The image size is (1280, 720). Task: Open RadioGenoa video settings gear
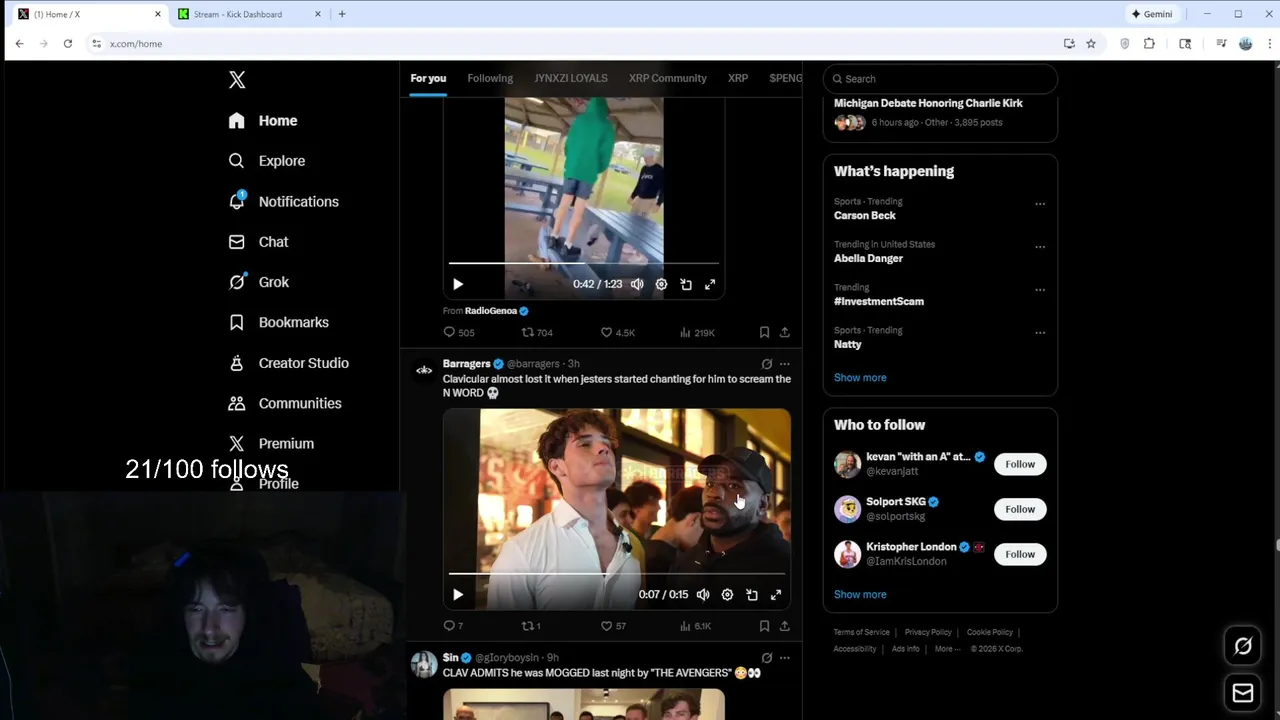tap(661, 284)
